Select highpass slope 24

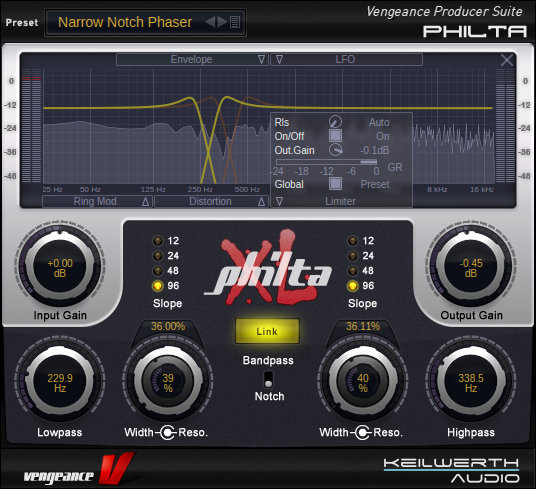click(352, 256)
